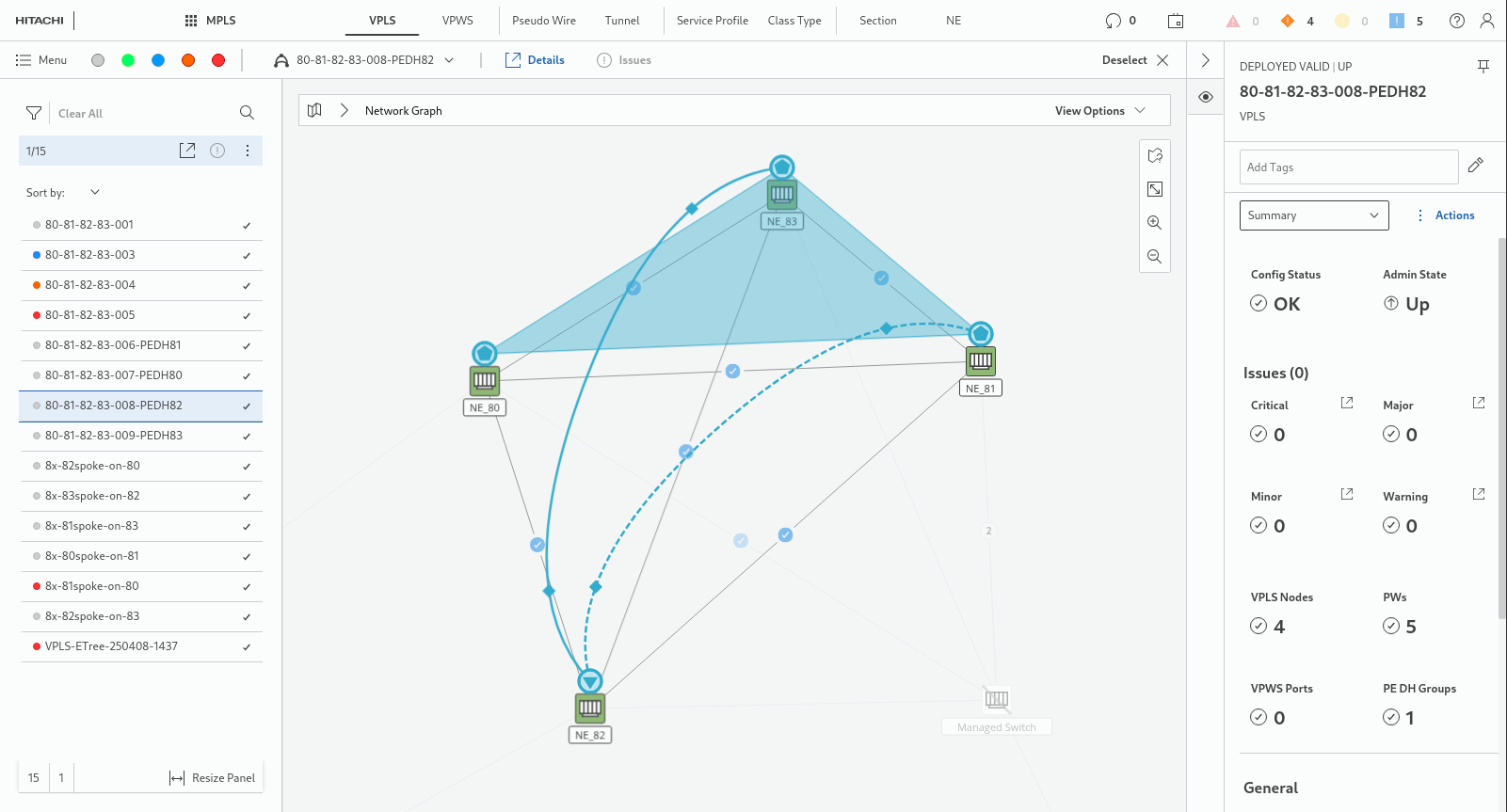Click the zoom in magnifier on graph
This screenshot has height=812, width=1507.
1154,223
